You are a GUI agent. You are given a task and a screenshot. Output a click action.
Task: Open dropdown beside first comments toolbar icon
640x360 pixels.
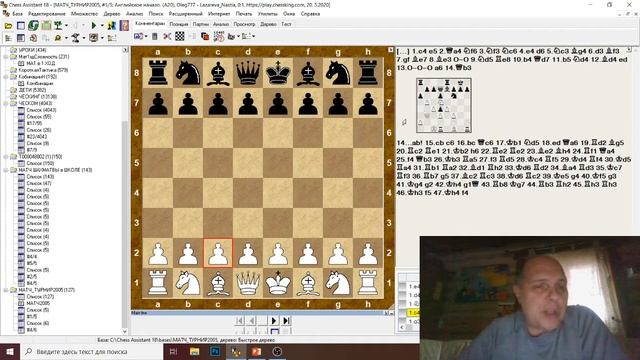point(146,37)
